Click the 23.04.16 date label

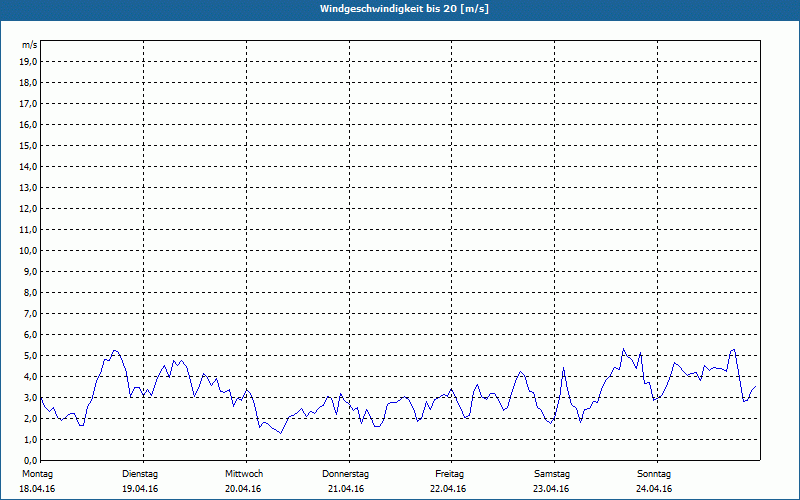pyautogui.click(x=551, y=489)
